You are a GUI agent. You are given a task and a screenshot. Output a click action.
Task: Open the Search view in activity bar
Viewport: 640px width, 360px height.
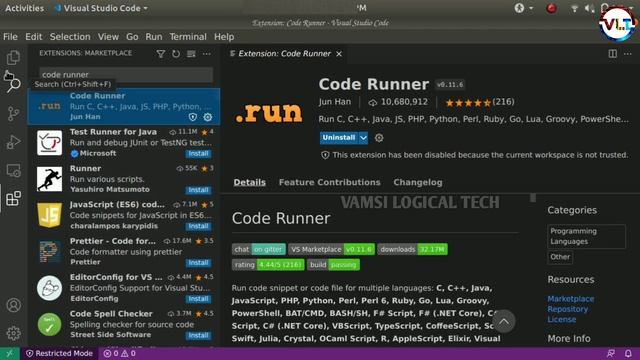13,84
